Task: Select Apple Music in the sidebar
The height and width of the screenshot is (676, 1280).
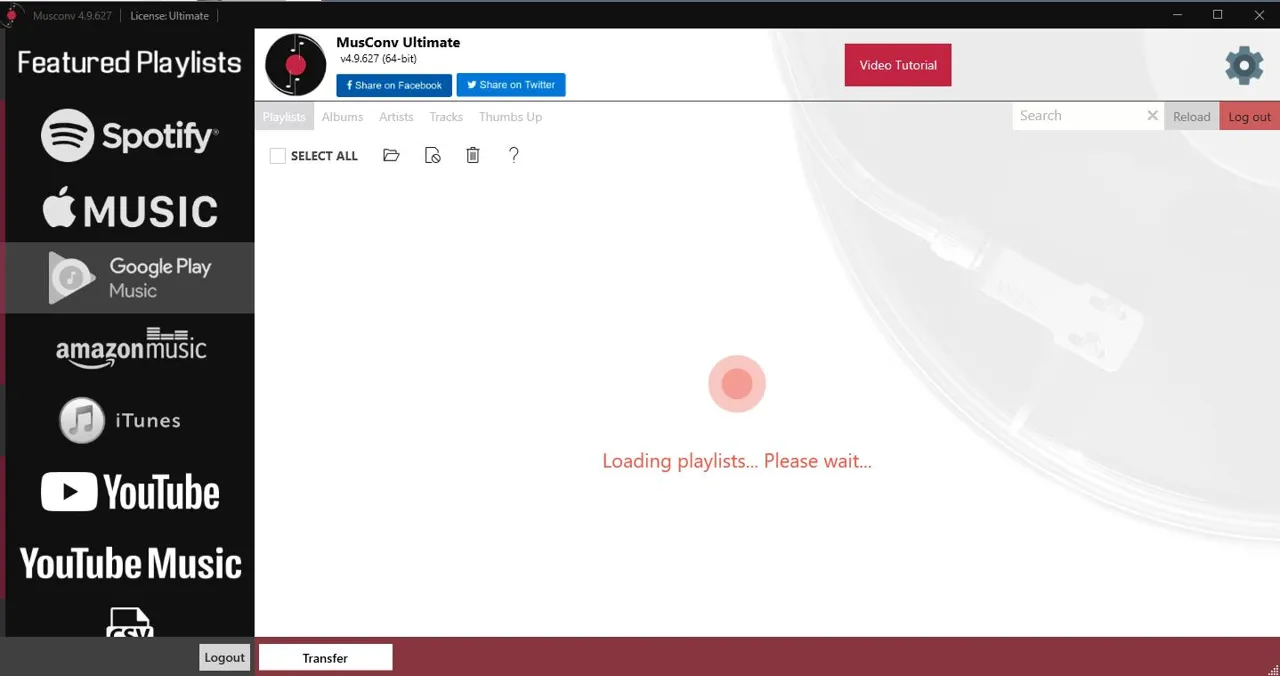Action: coord(130,208)
